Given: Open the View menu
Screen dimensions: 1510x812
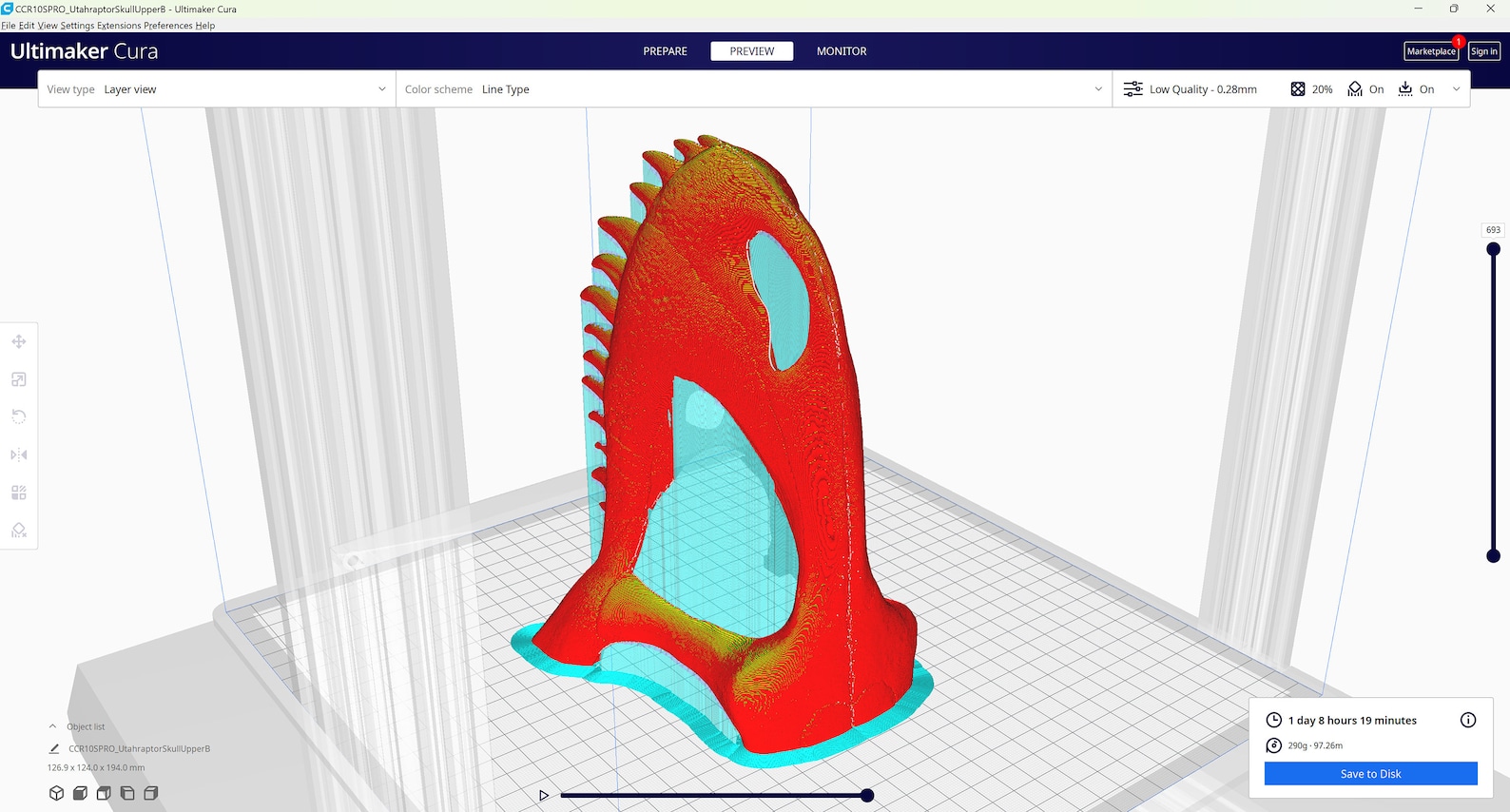Looking at the screenshot, I should 48,26.
